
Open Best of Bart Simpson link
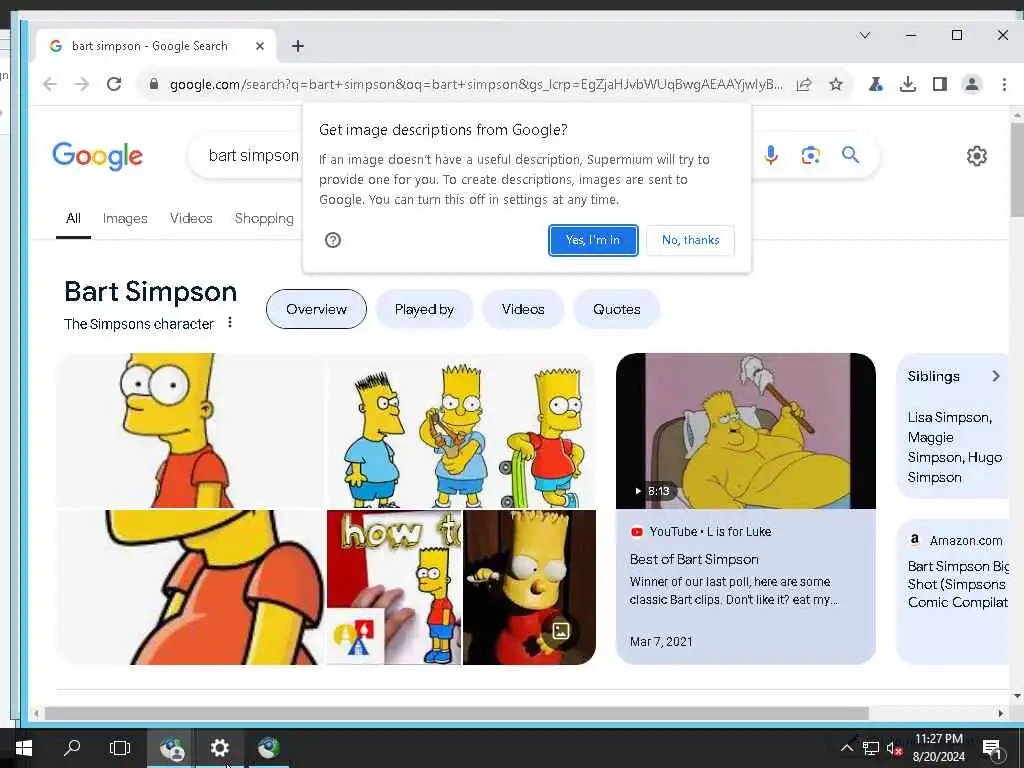tap(694, 560)
